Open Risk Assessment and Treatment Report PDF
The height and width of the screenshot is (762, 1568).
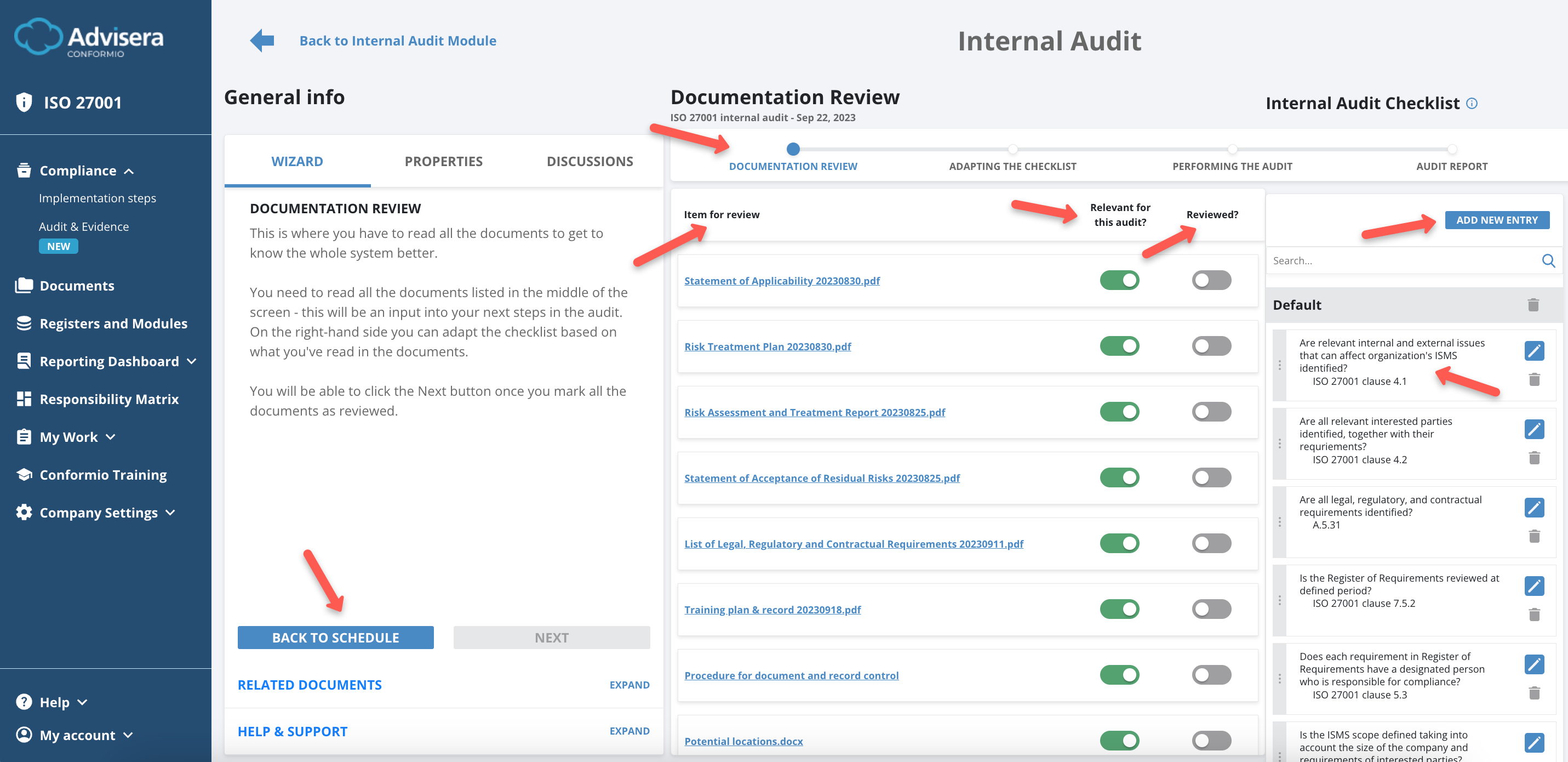pyautogui.click(x=815, y=412)
